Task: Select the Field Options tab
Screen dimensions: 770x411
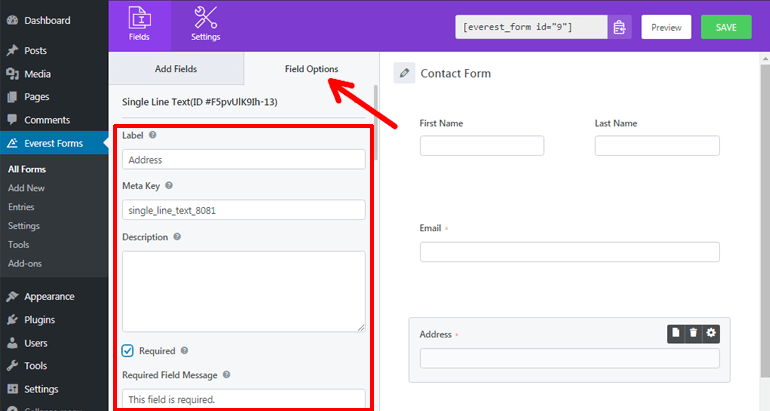Action: click(x=311, y=69)
